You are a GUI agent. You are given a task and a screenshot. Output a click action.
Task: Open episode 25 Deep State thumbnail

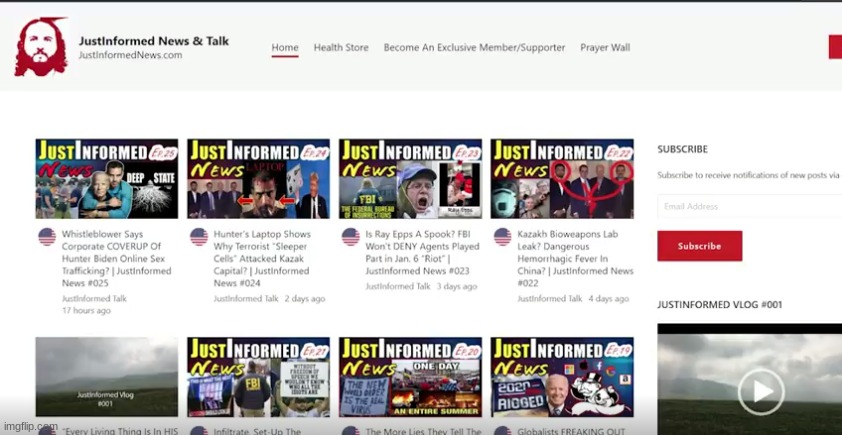pos(107,179)
